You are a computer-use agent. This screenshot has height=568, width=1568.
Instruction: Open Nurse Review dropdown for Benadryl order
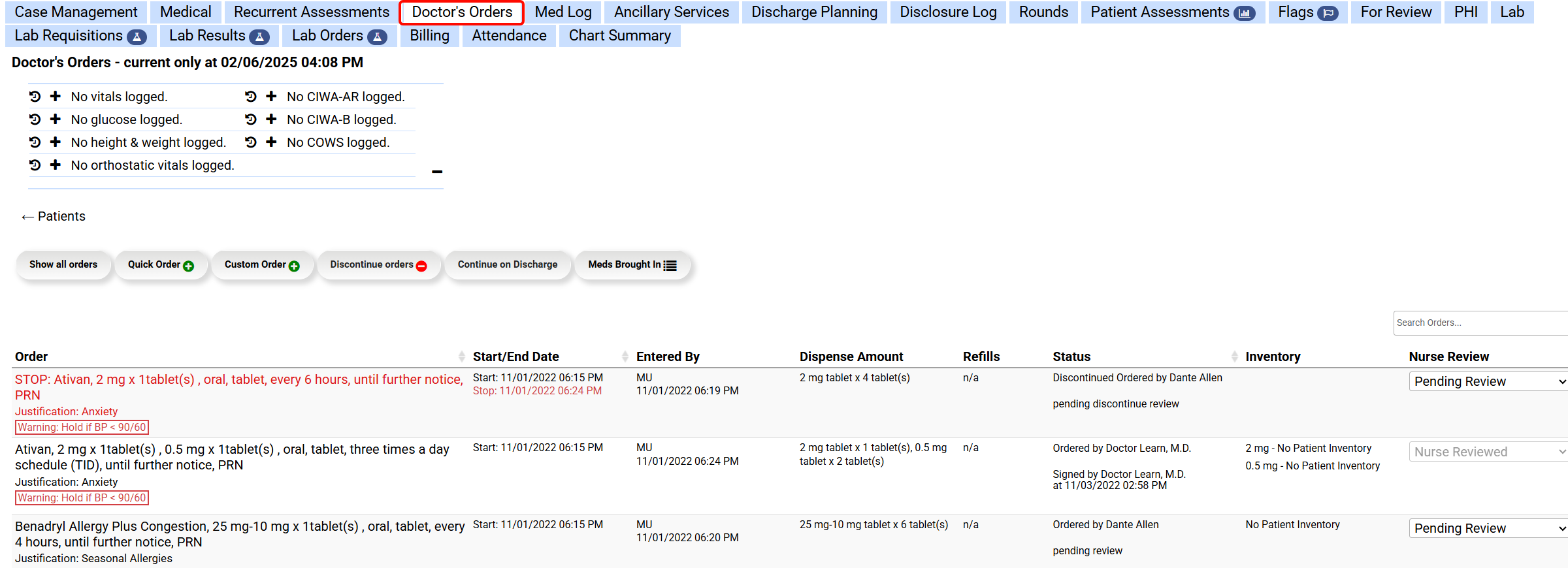pyautogui.click(x=1488, y=528)
